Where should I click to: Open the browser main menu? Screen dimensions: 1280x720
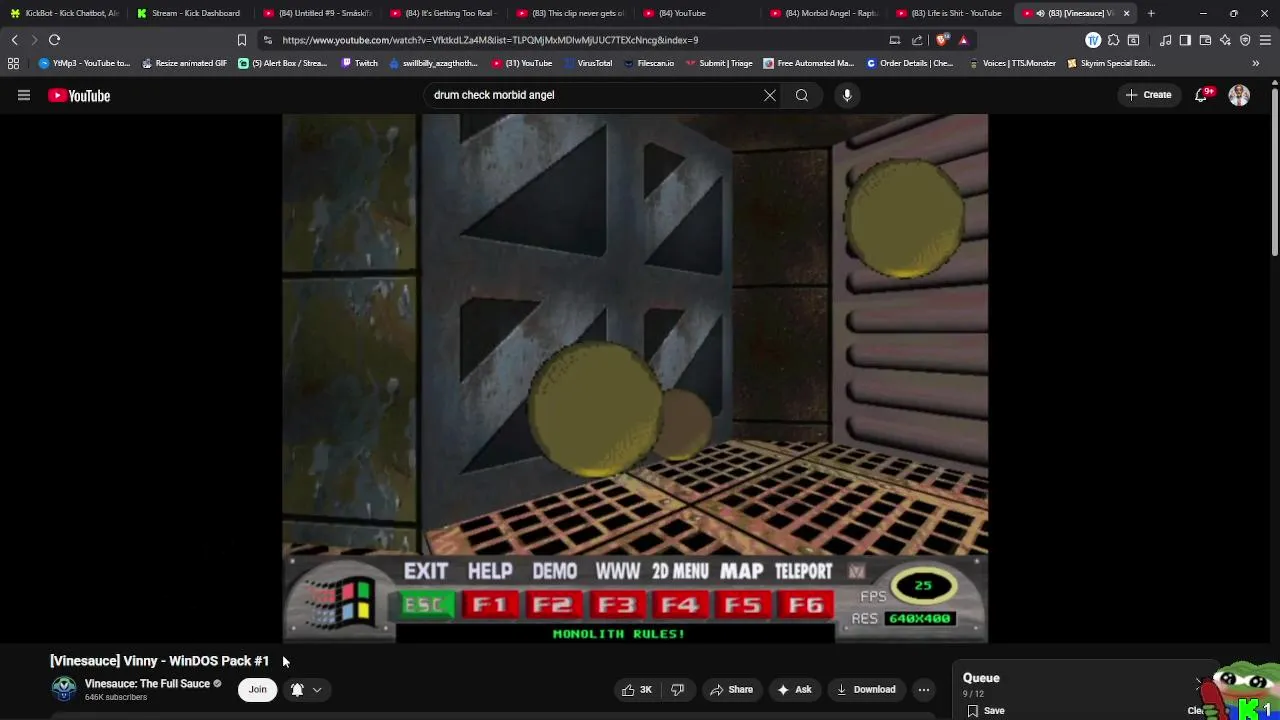point(1265,40)
